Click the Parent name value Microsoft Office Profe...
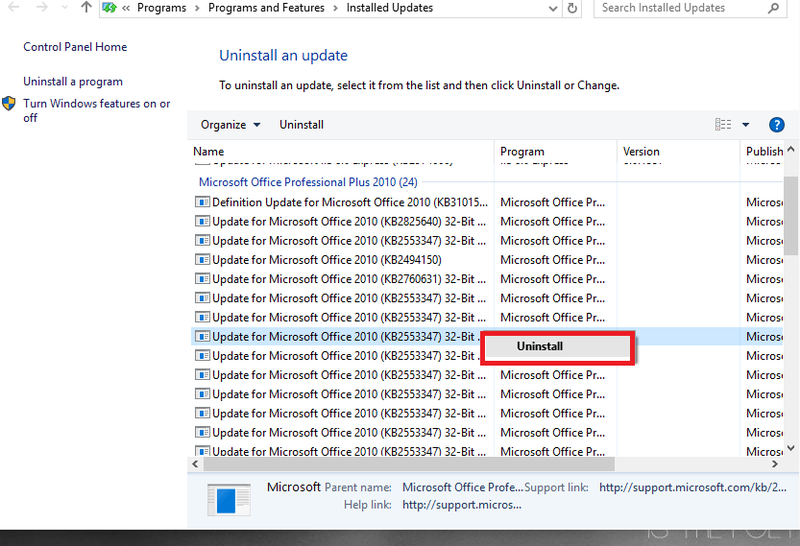The height and width of the screenshot is (546, 800). [463, 487]
